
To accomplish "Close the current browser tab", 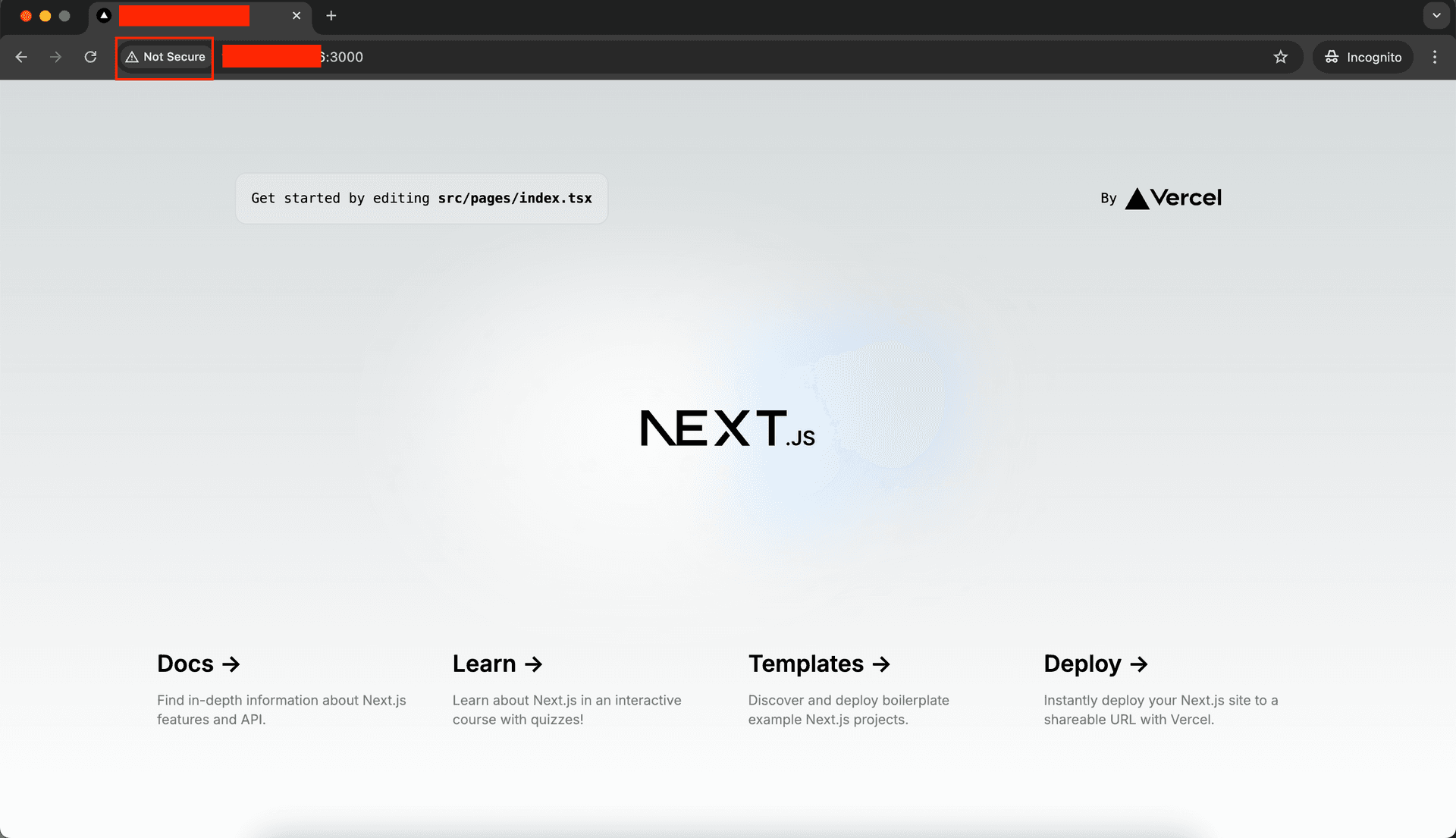I will [297, 16].
